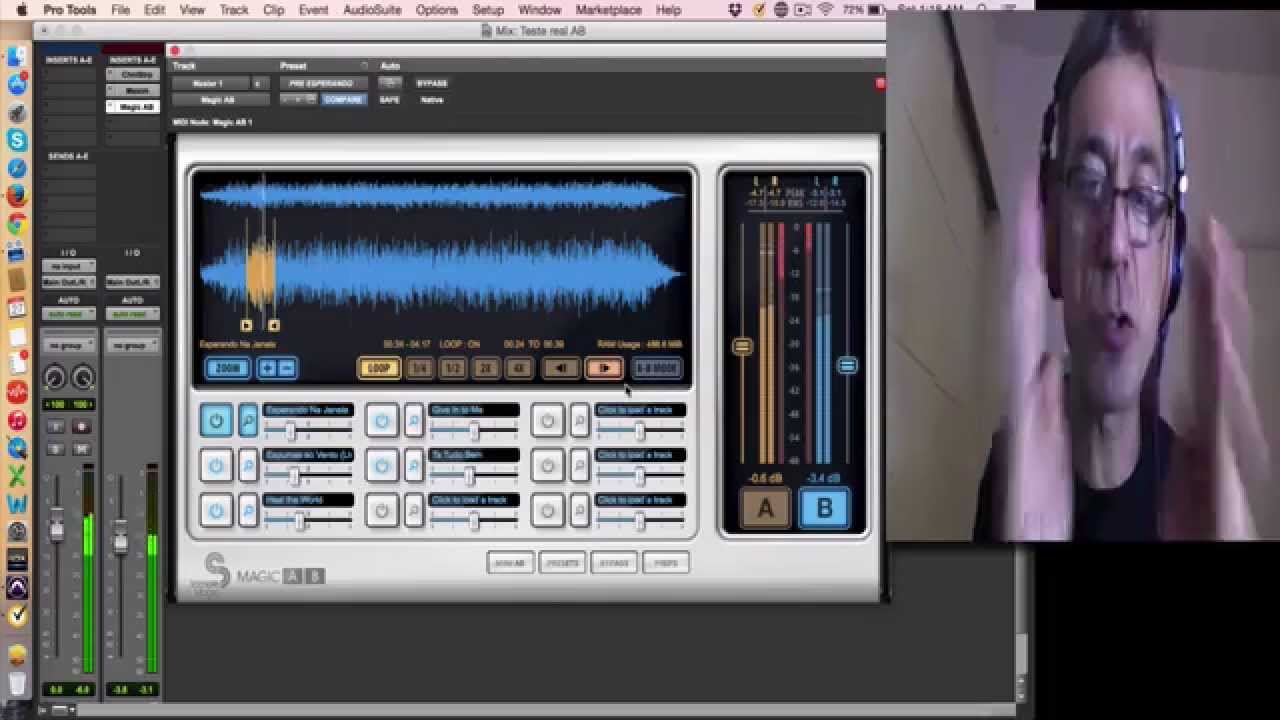Toggle power of top right empty track slot
Image resolution: width=1280 pixels, height=720 pixels.
point(547,421)
